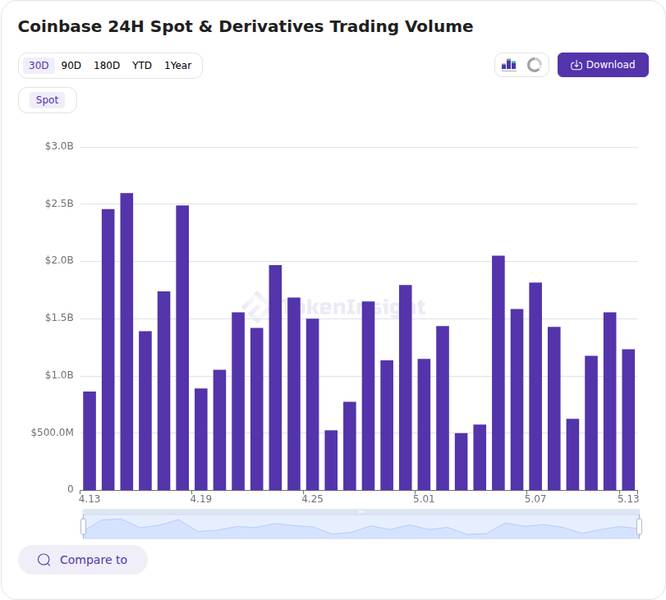Screen dimensions: 666x600
Task: Click the last bar at 5.13
Action: (629, 420)
